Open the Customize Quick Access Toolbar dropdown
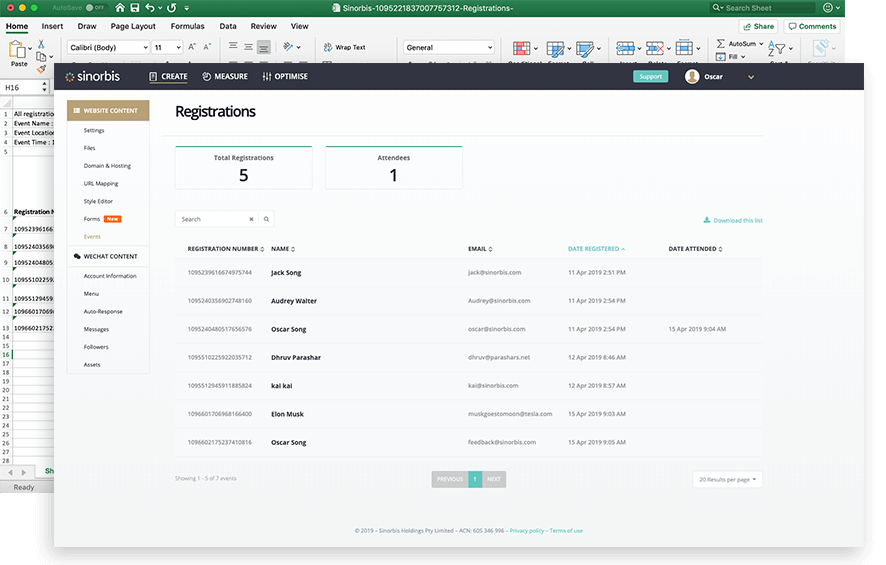The height and width of the screenshot is (565, 886). tap(186, 8)
